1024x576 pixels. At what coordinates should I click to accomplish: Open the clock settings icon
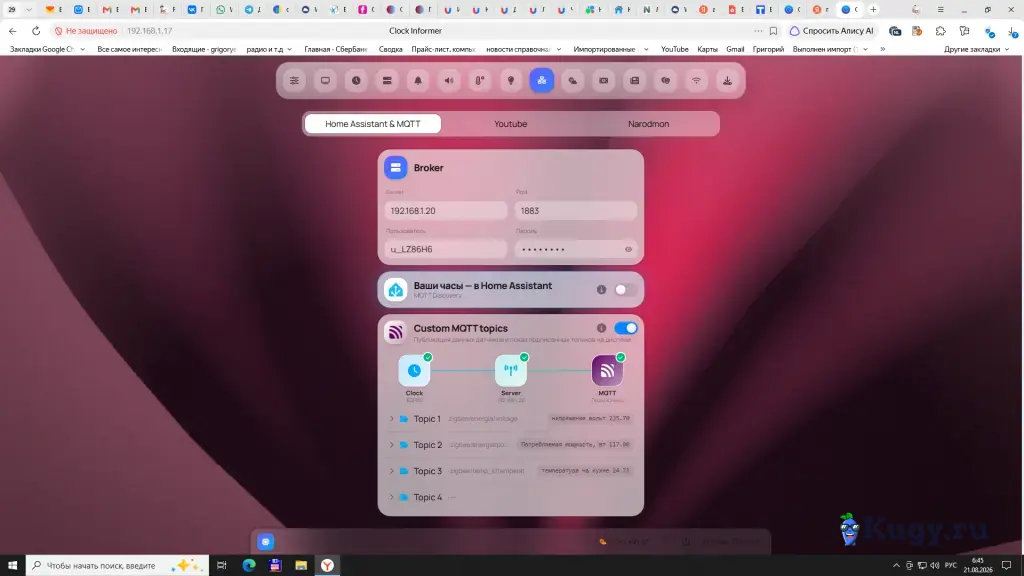356,80
